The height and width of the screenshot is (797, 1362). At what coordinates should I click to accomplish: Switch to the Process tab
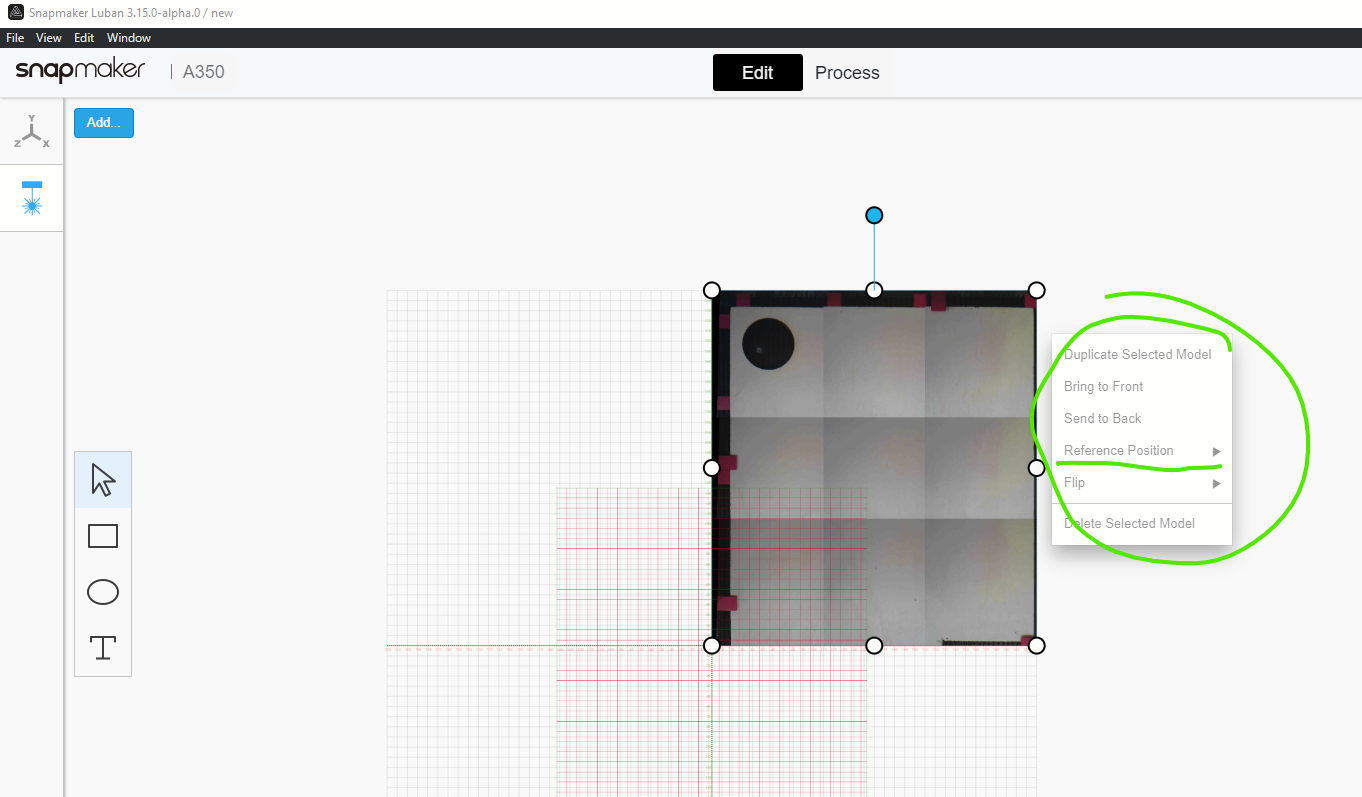pos(847,72)
